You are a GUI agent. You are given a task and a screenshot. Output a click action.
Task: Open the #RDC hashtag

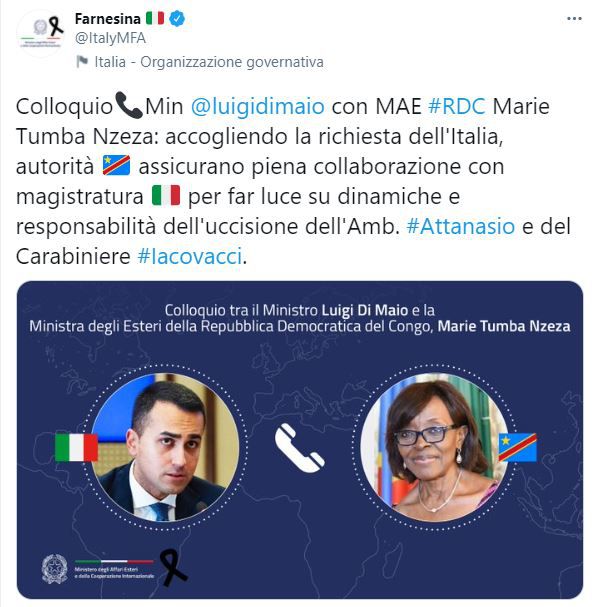point(456,106)
